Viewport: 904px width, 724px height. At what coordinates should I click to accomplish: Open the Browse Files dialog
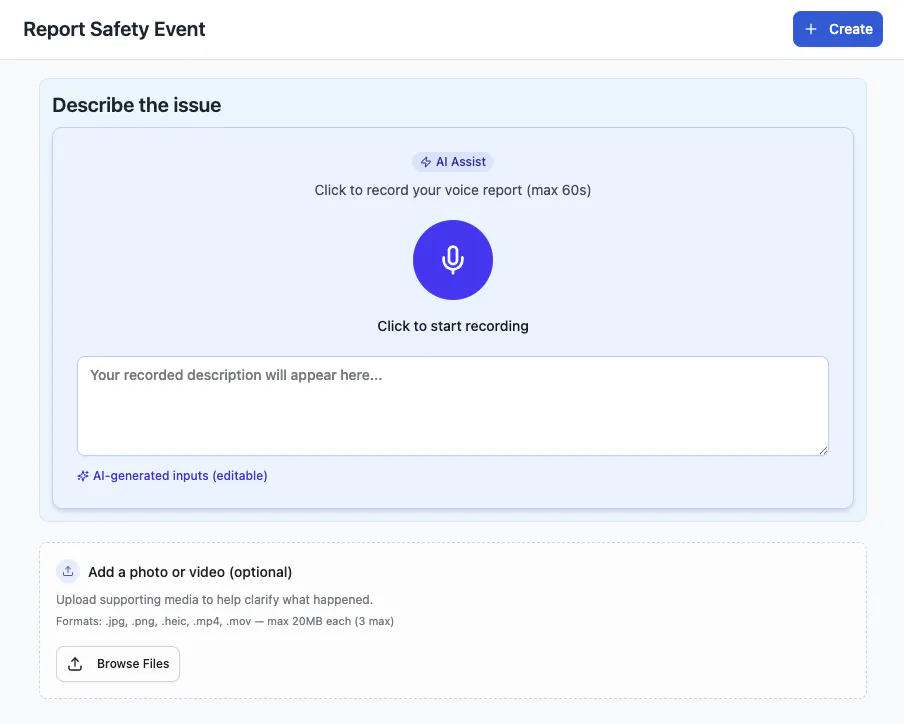click(x=118, y=664)
